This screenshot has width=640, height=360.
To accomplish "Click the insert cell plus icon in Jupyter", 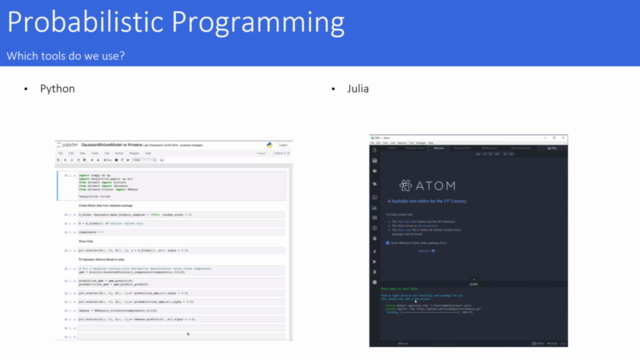I will (65, 160).
